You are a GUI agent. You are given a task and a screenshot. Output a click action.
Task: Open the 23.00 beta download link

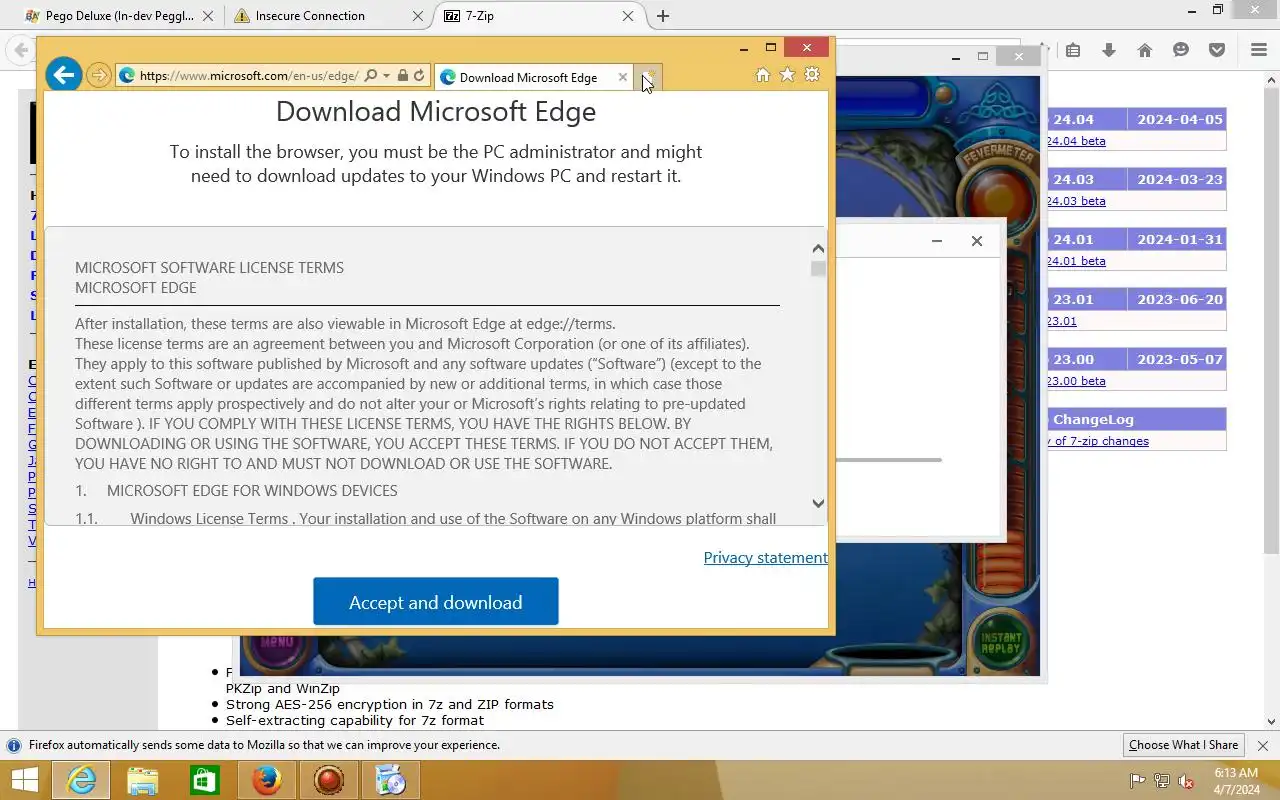tap(1076, 381)
